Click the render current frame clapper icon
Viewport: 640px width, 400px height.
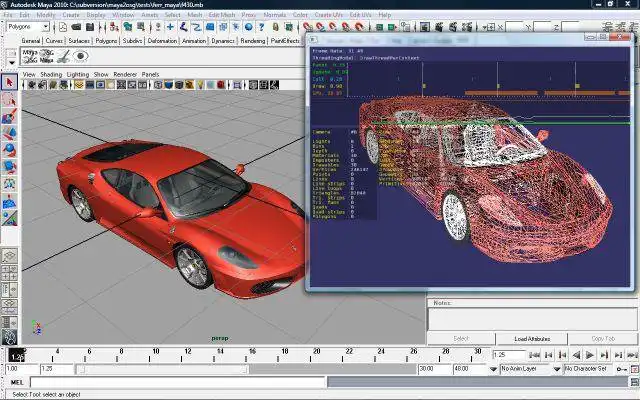pos(439,27)
